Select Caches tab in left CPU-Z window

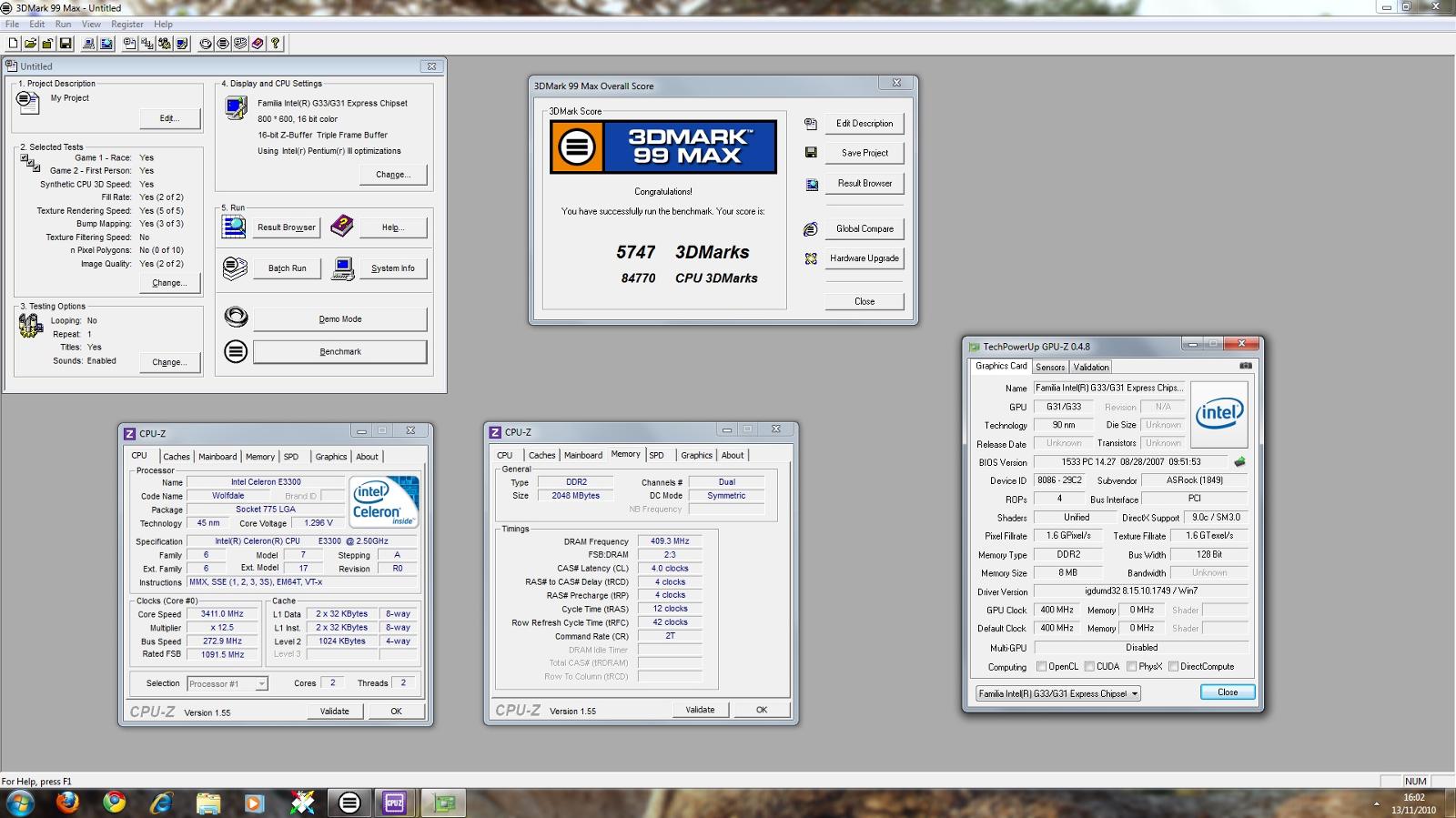[x=177, y=457]
